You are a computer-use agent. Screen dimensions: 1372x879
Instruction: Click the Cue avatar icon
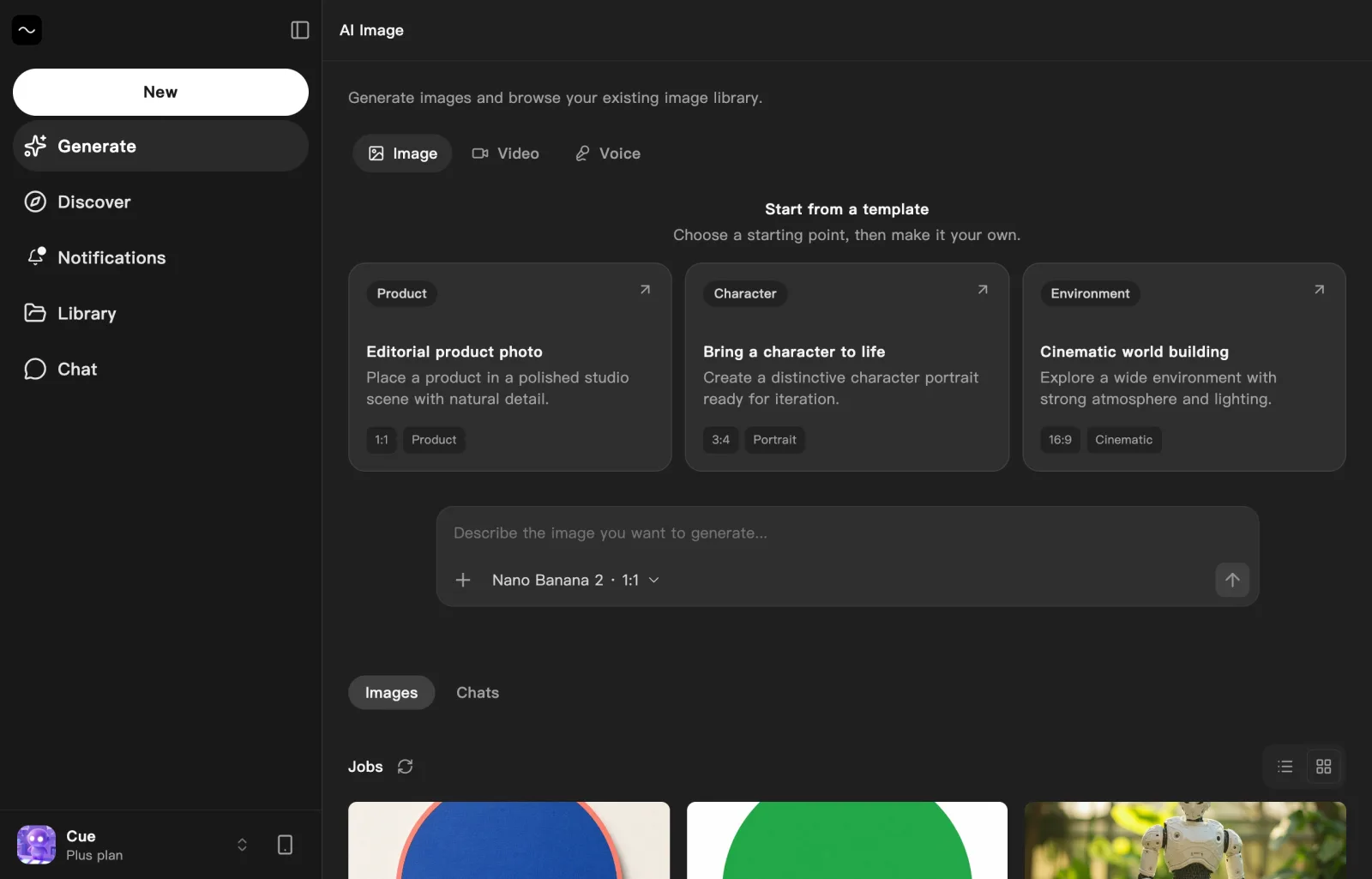pos(36,845)
